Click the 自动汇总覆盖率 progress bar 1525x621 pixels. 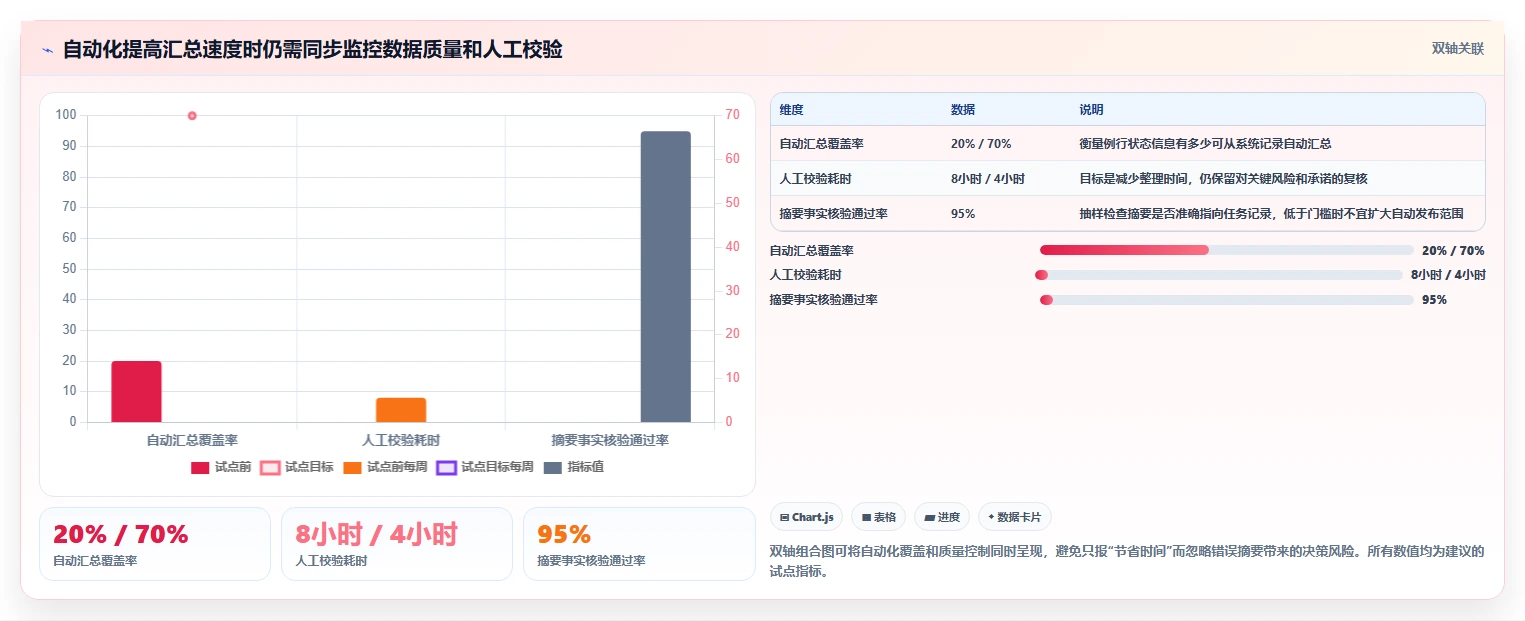1227,250
